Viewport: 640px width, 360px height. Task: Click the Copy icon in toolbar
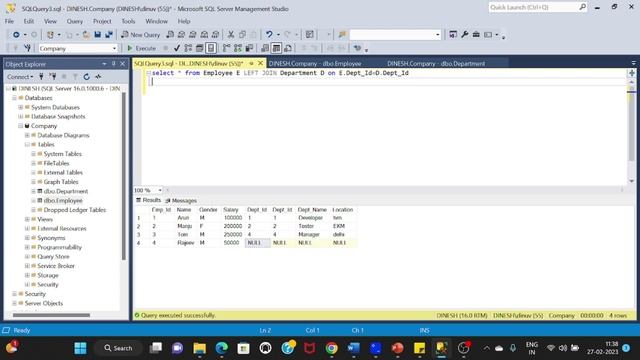click(242, 35)
